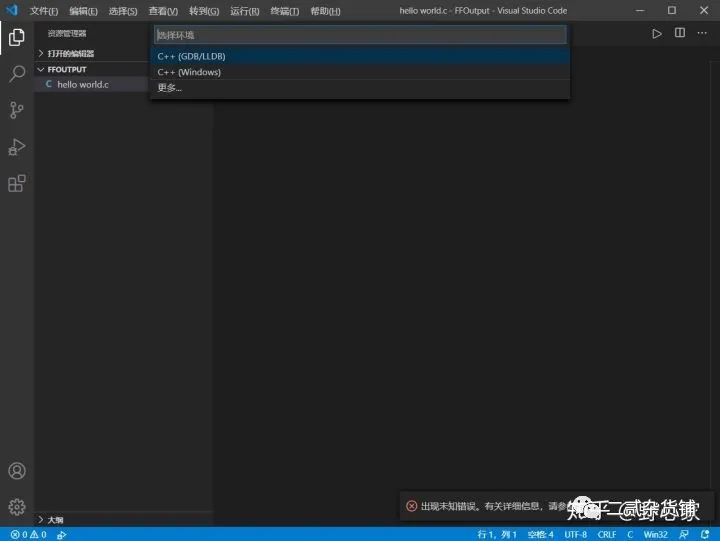
Task: Choose the 更多... option in the list
Action: tap(360, 88)
